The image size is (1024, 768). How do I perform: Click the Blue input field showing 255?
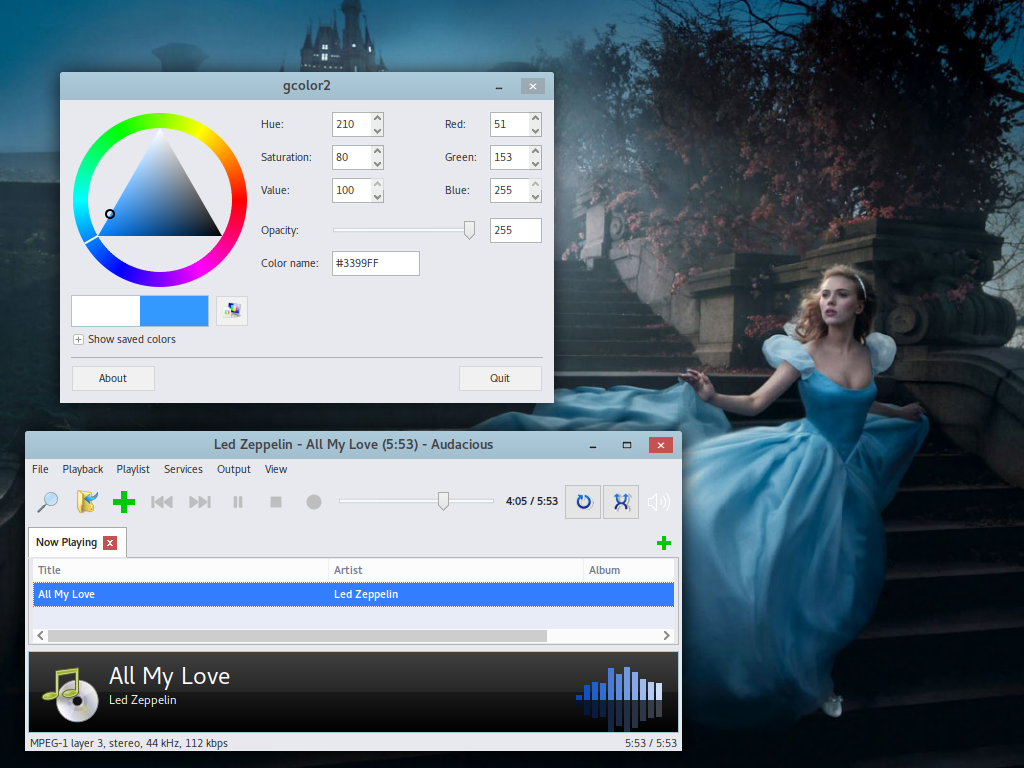[510, 190]
